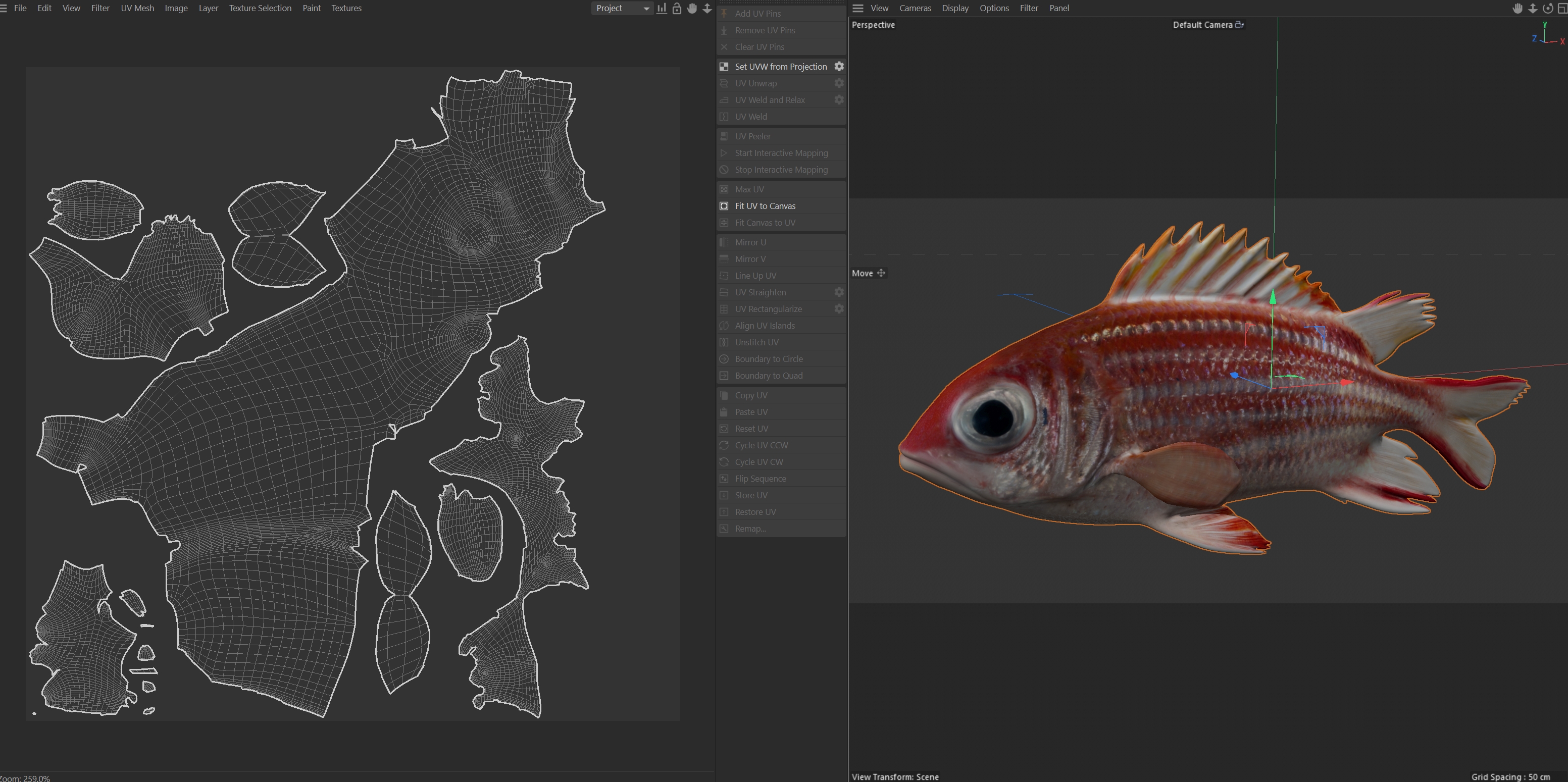Click the pan hand icon in UV editor header

coord(692,9)
